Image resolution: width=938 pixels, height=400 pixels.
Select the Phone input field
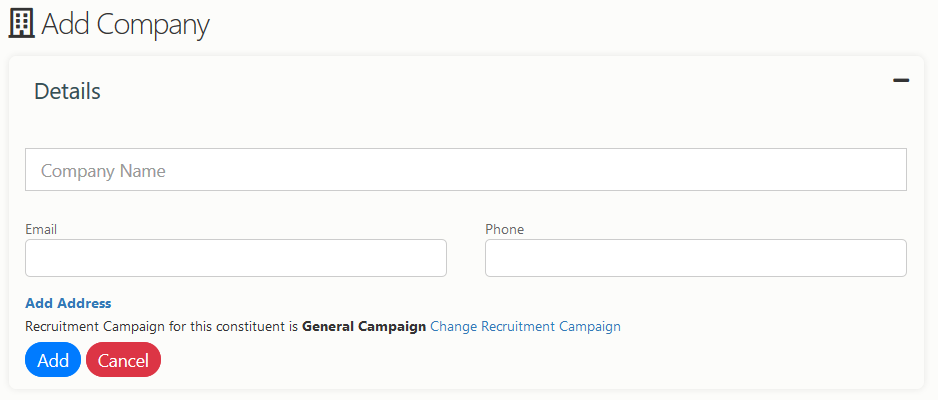696,258
